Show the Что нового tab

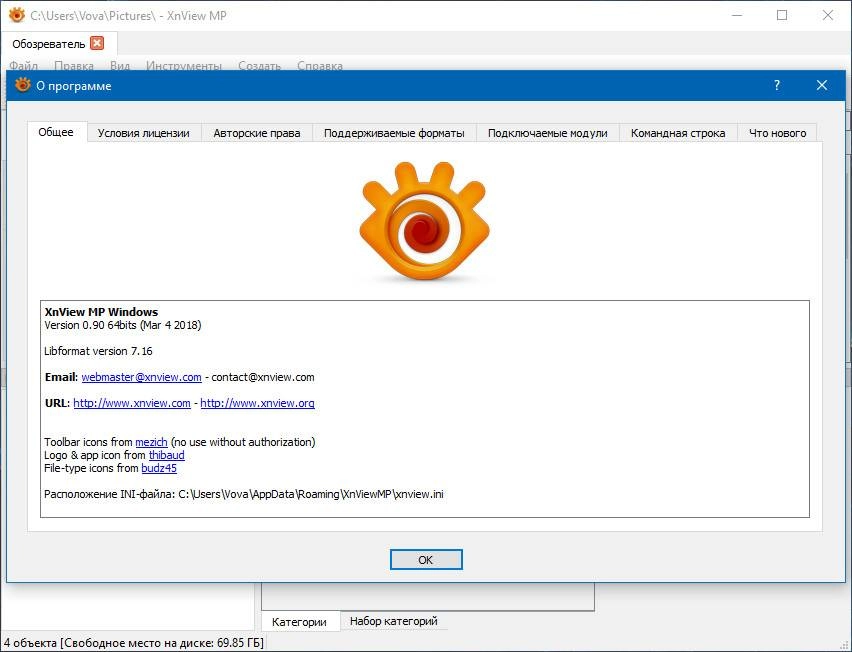pos(777,133)
